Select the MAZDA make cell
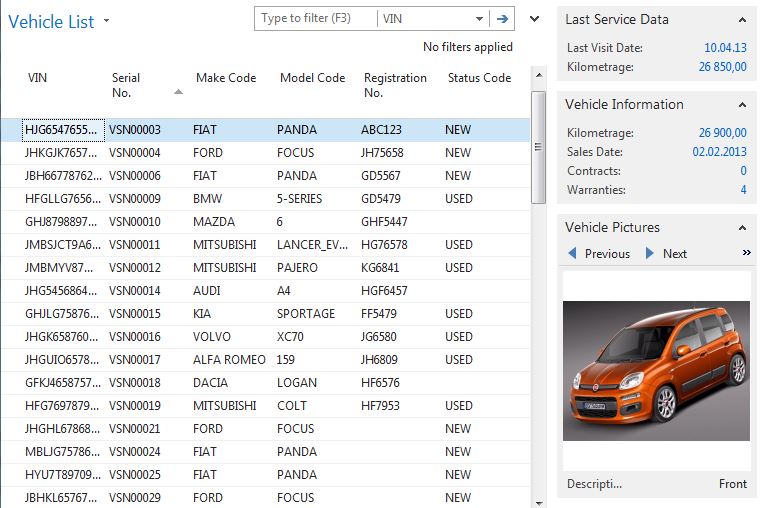763x508 pixels. [214, 222]
